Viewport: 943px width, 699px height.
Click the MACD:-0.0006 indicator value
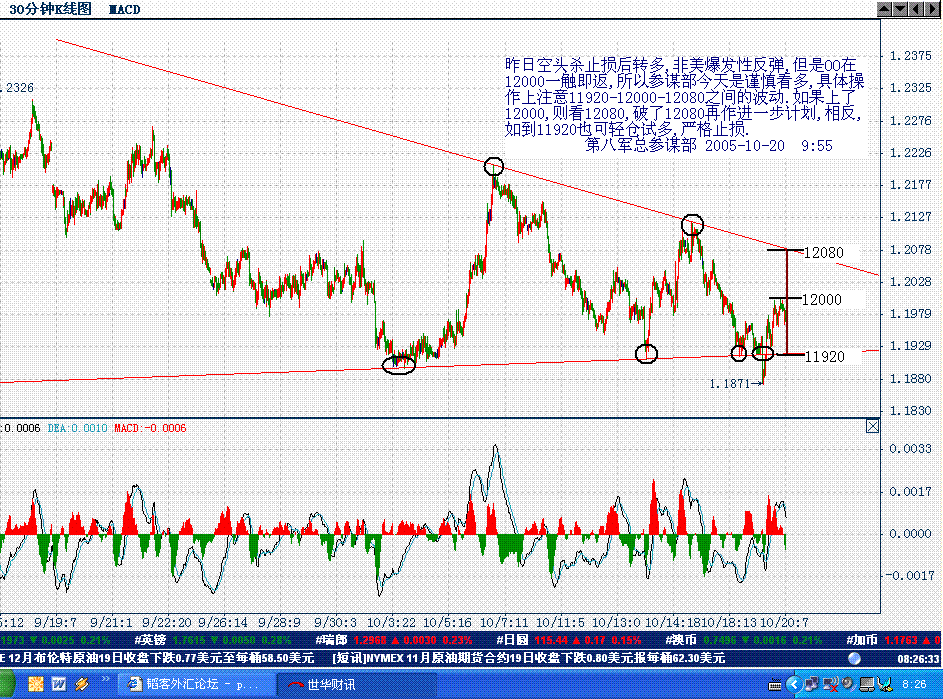[150, 428]
